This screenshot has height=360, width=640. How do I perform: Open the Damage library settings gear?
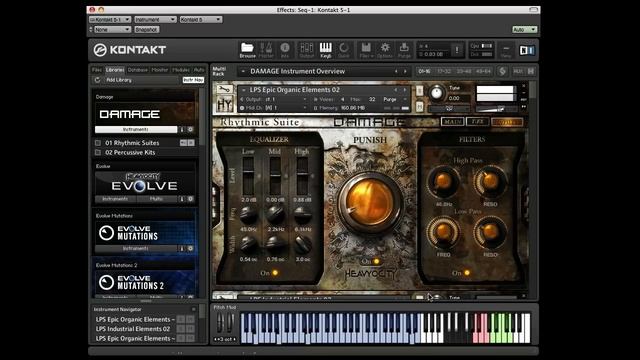pos(190,129)
